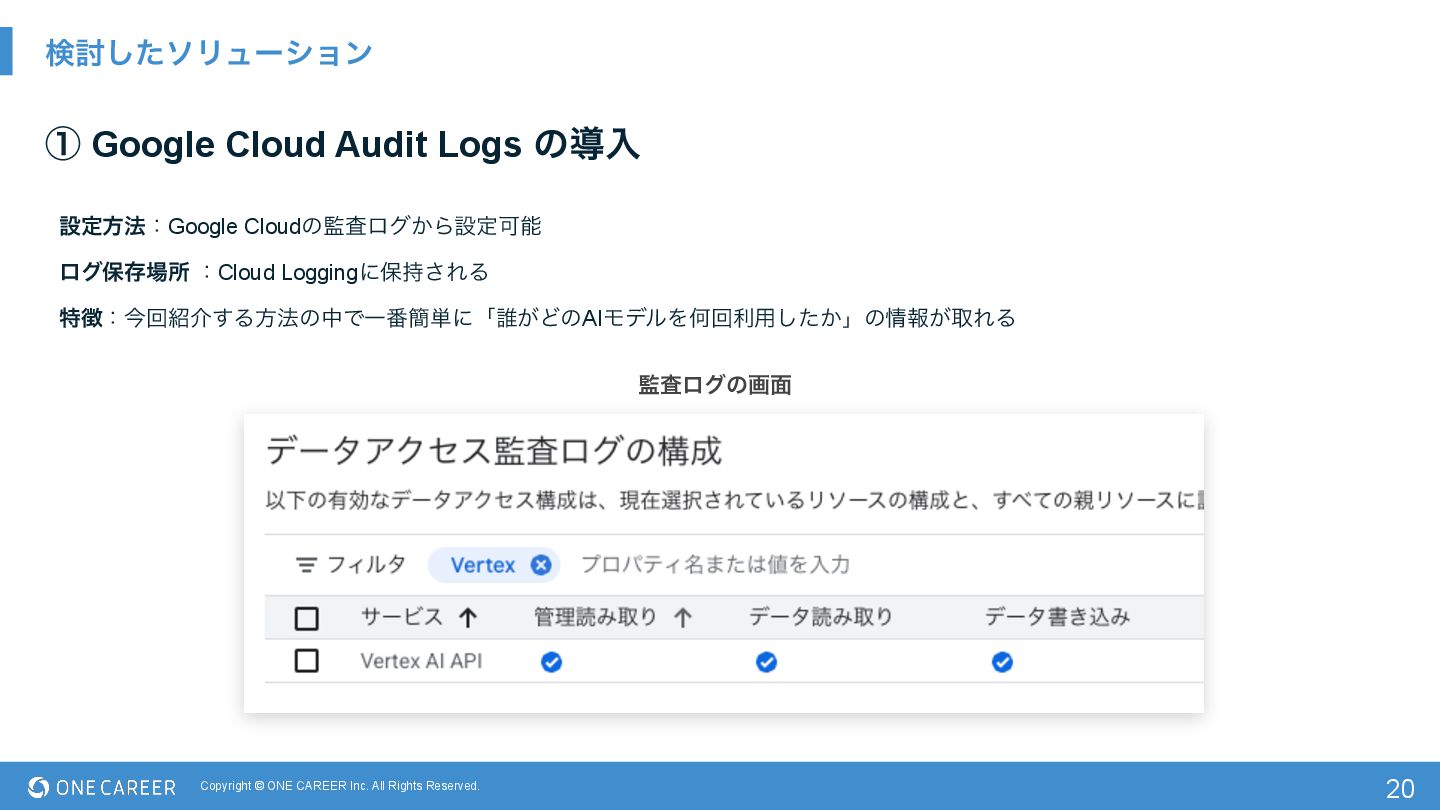This screenshot has height=810, width=1440.
Task: Click the データ読み取り column header
Action: (821, 617)
